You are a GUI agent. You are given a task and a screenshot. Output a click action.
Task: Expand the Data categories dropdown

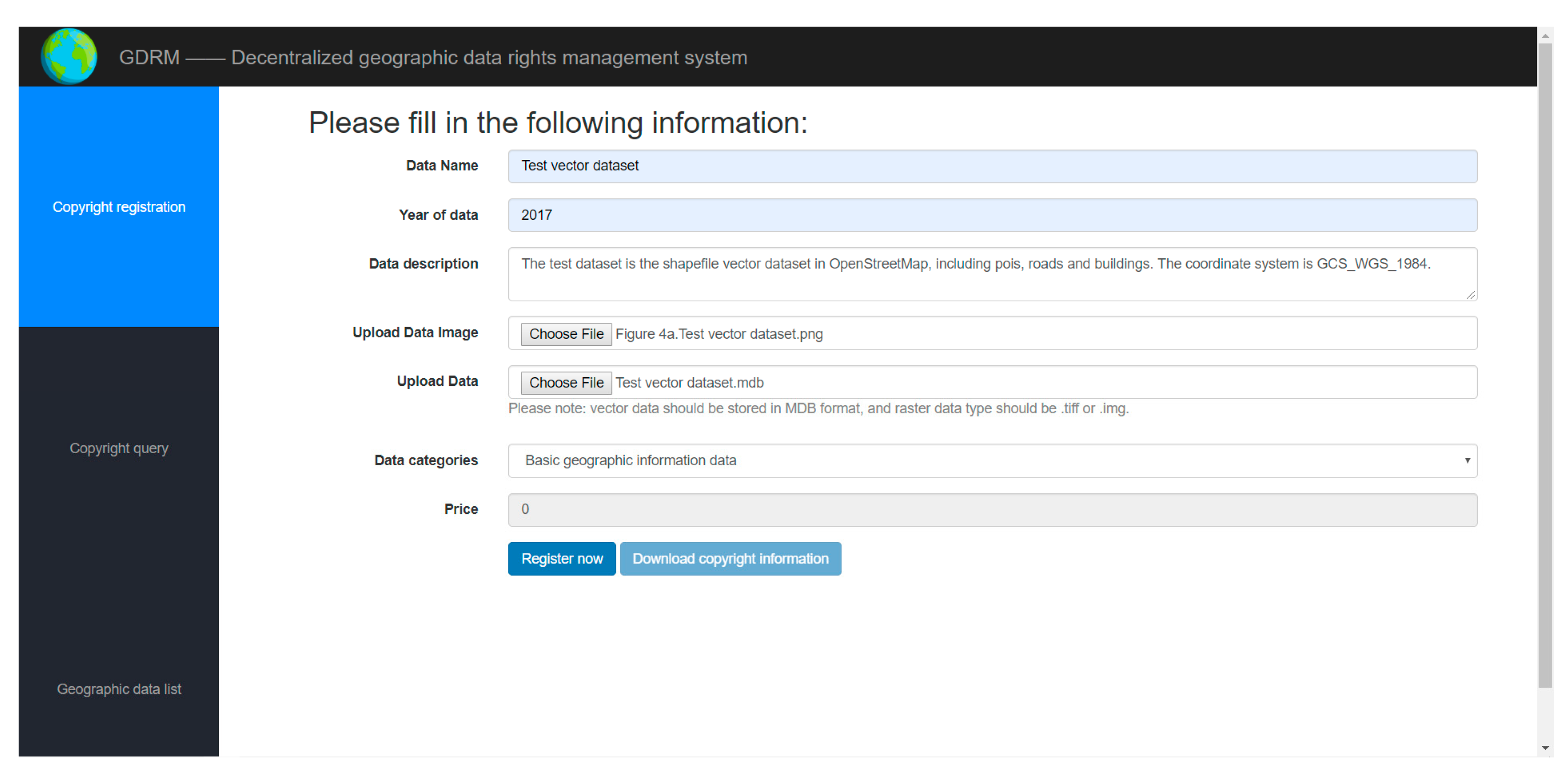pyautogui.click(x=992, y=460)
